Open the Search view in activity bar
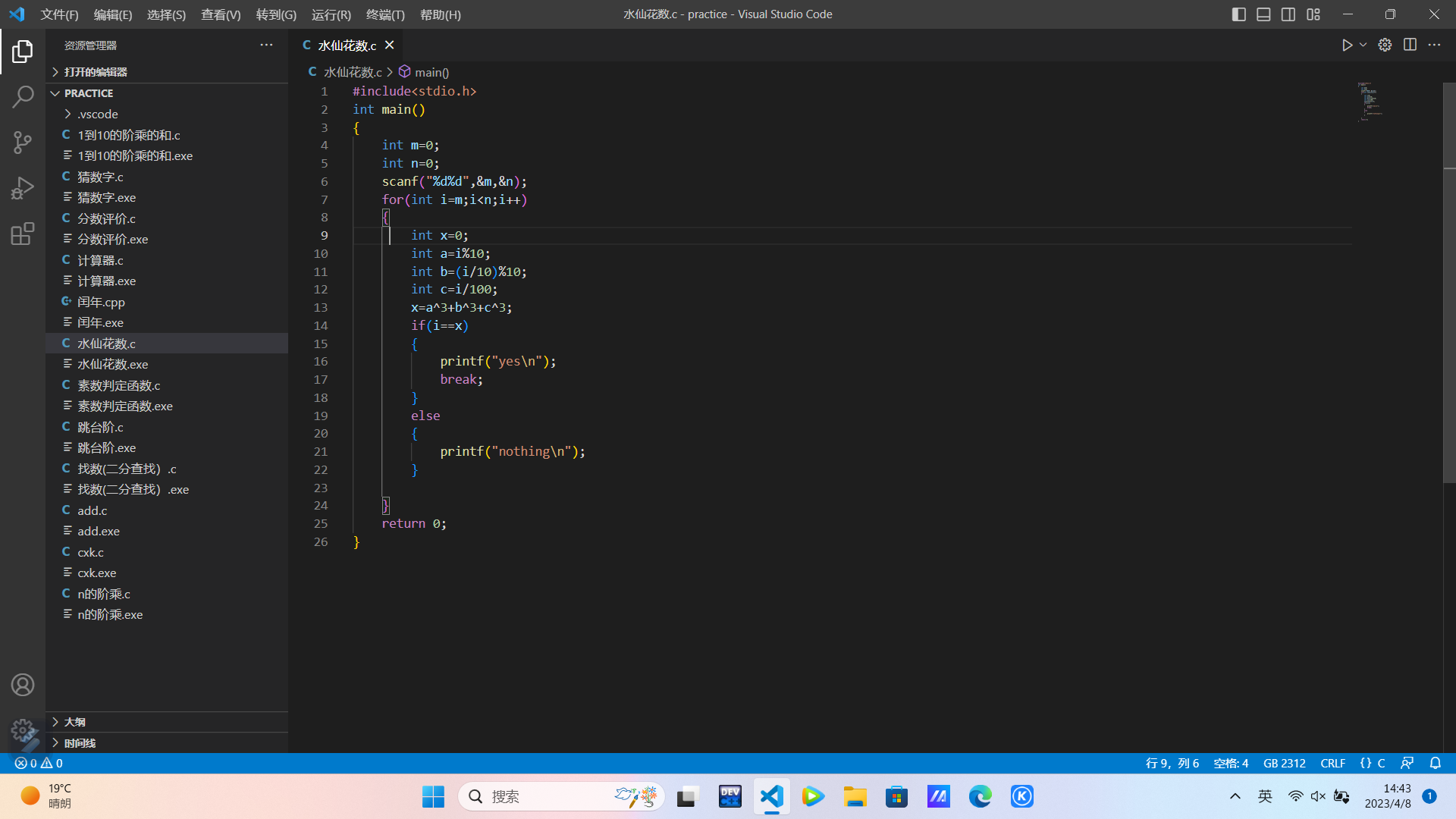The height and width of the screenshot is (819, 1456). point(23,96)
